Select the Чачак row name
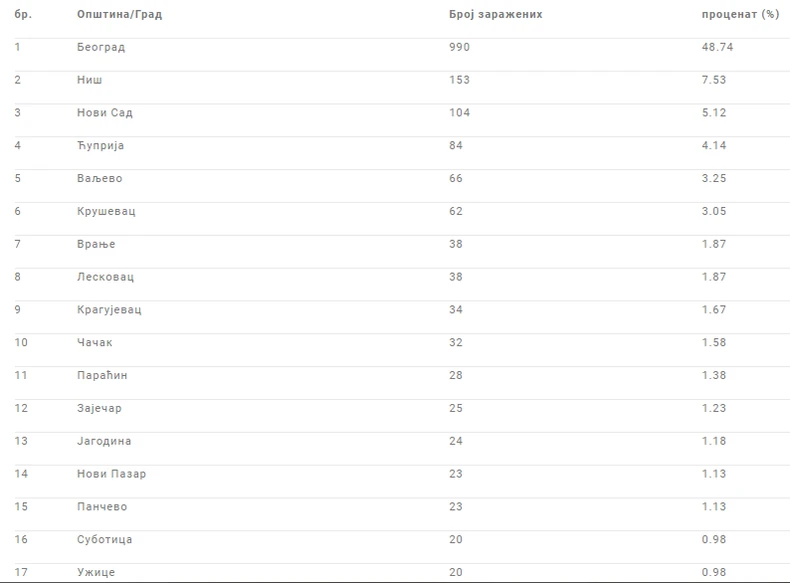Viewport: 790px width, 583px height. click(97, 343)
